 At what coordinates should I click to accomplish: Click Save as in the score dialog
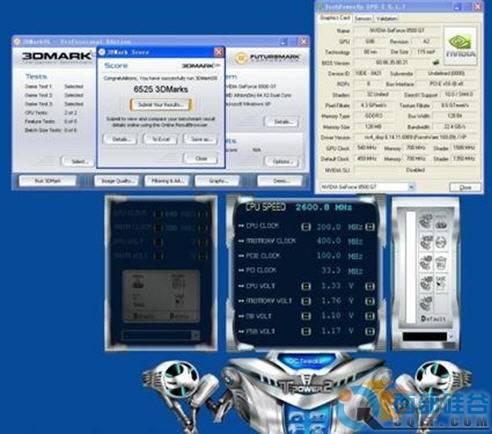pyautogui.click(x=201, y=139)
